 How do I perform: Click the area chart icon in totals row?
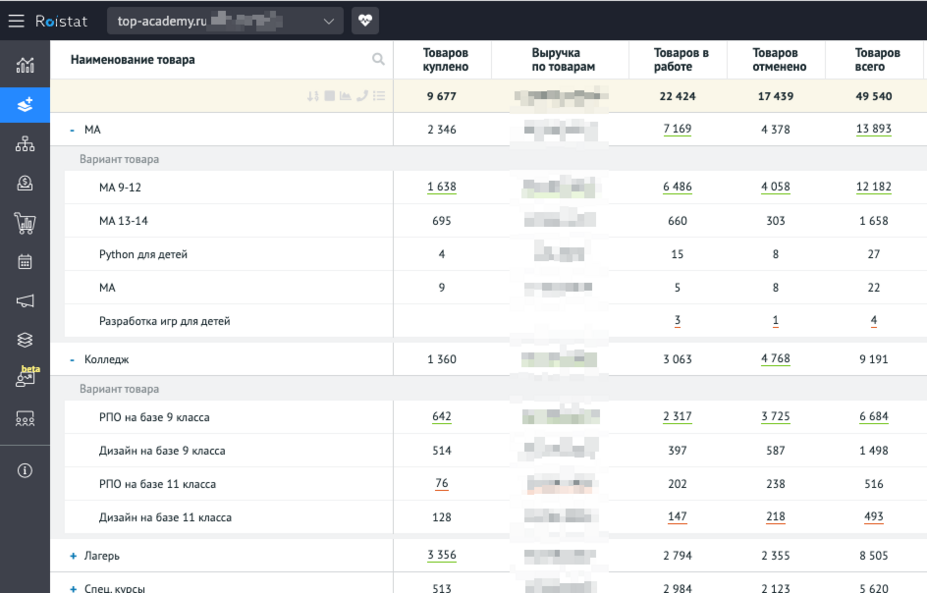point(345,96)
